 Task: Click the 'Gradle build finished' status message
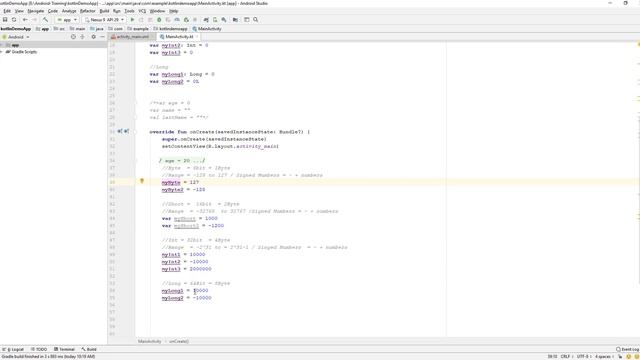tap(48, 356)
